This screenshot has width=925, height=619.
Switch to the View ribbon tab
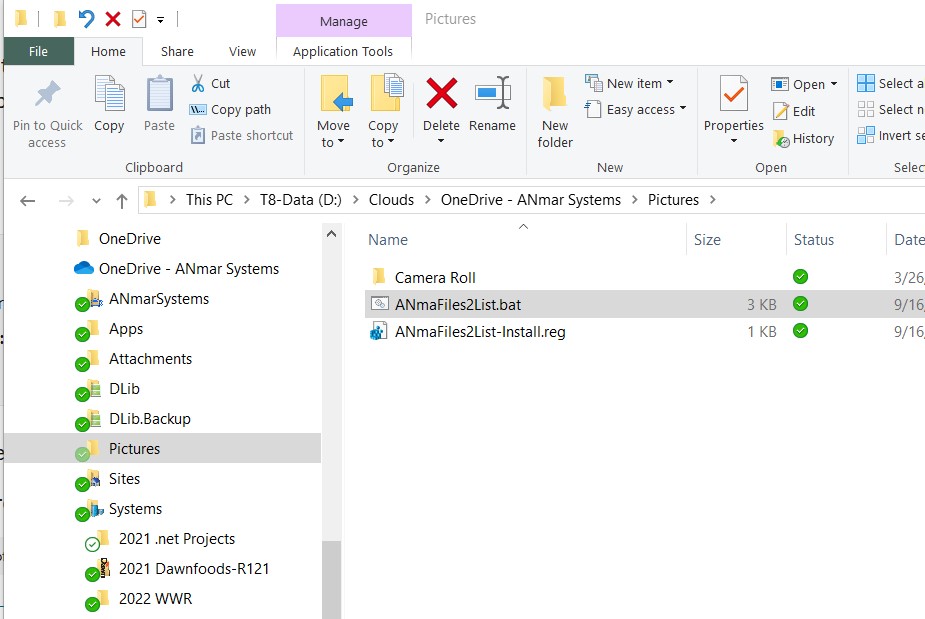tap(242, 51)
